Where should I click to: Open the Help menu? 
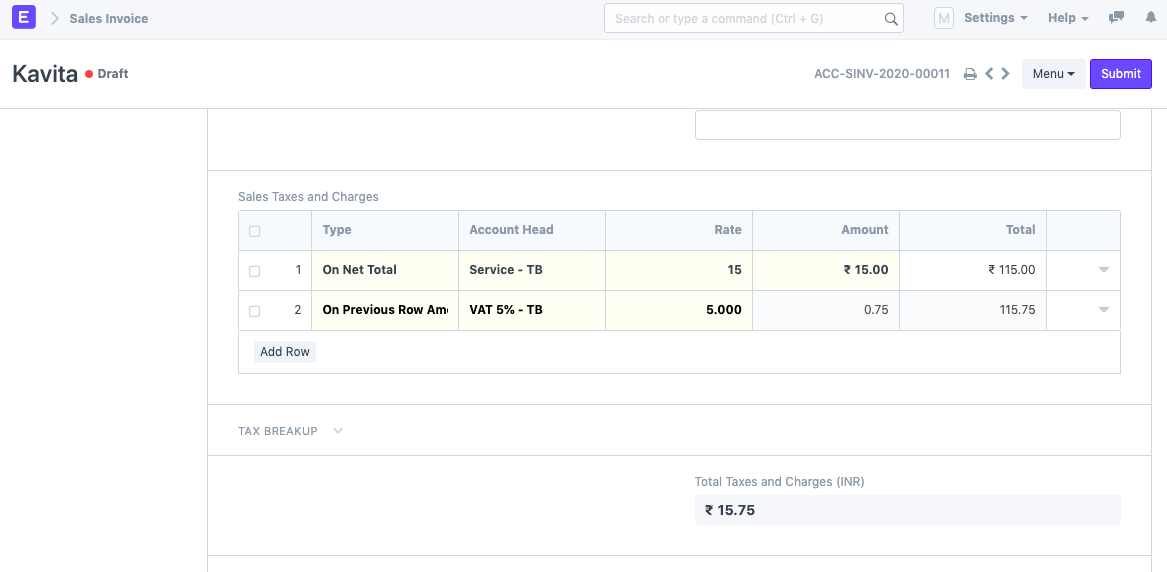tap(1067, 18)
